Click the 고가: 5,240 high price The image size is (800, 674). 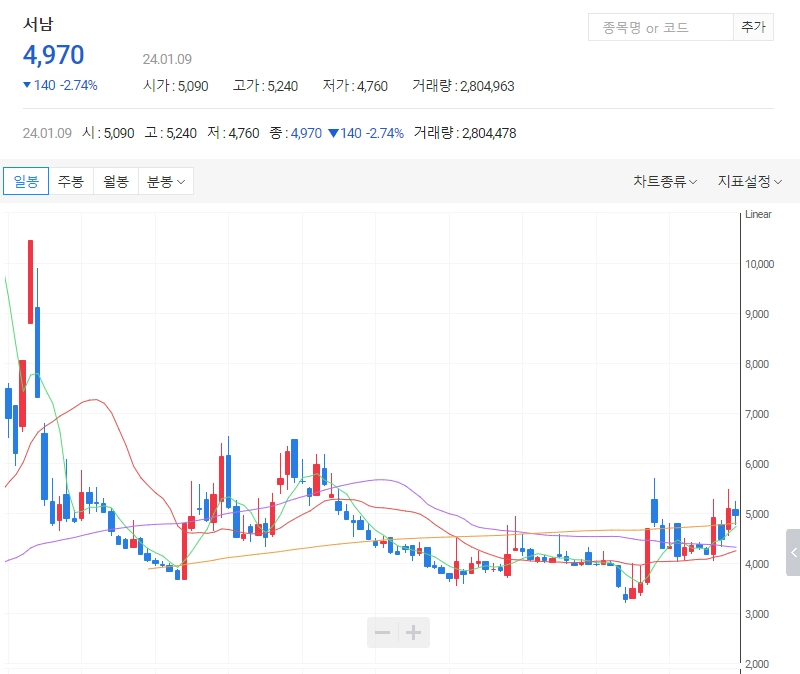point(265,86)
